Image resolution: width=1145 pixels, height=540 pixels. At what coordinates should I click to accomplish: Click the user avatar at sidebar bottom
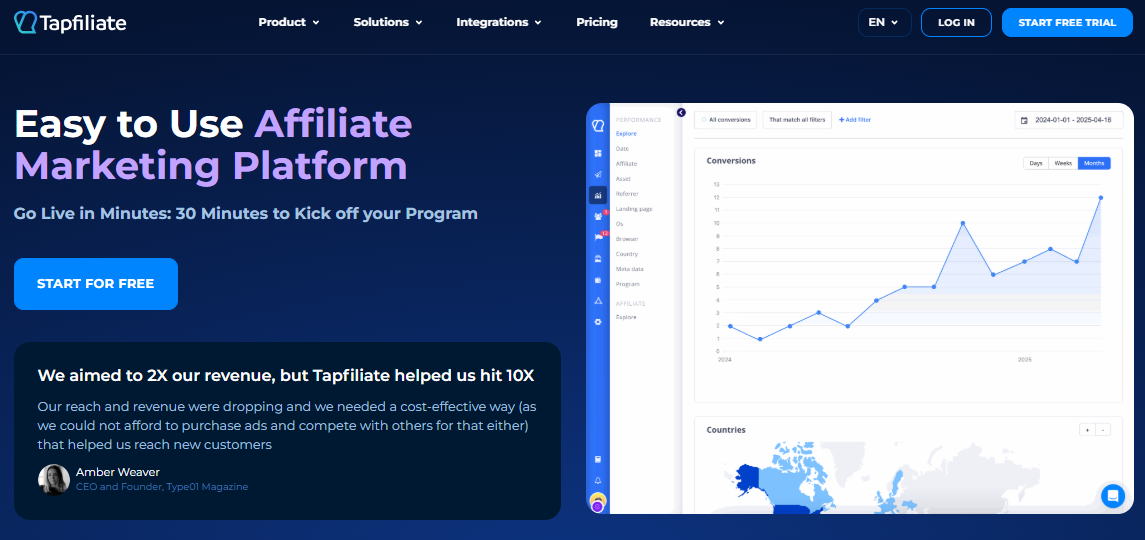[x=598, y=503]
